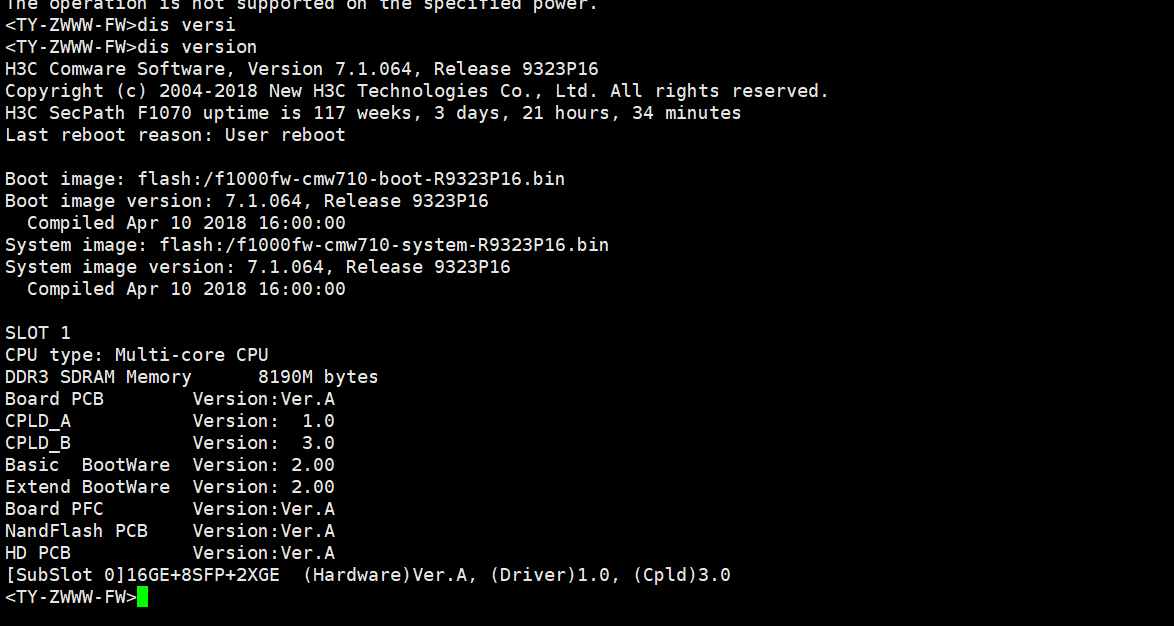Click the 'H3C SecPath F1070 uptime' line
The height and width of the screenshot is (626, 1174).
tap(373, 113)
